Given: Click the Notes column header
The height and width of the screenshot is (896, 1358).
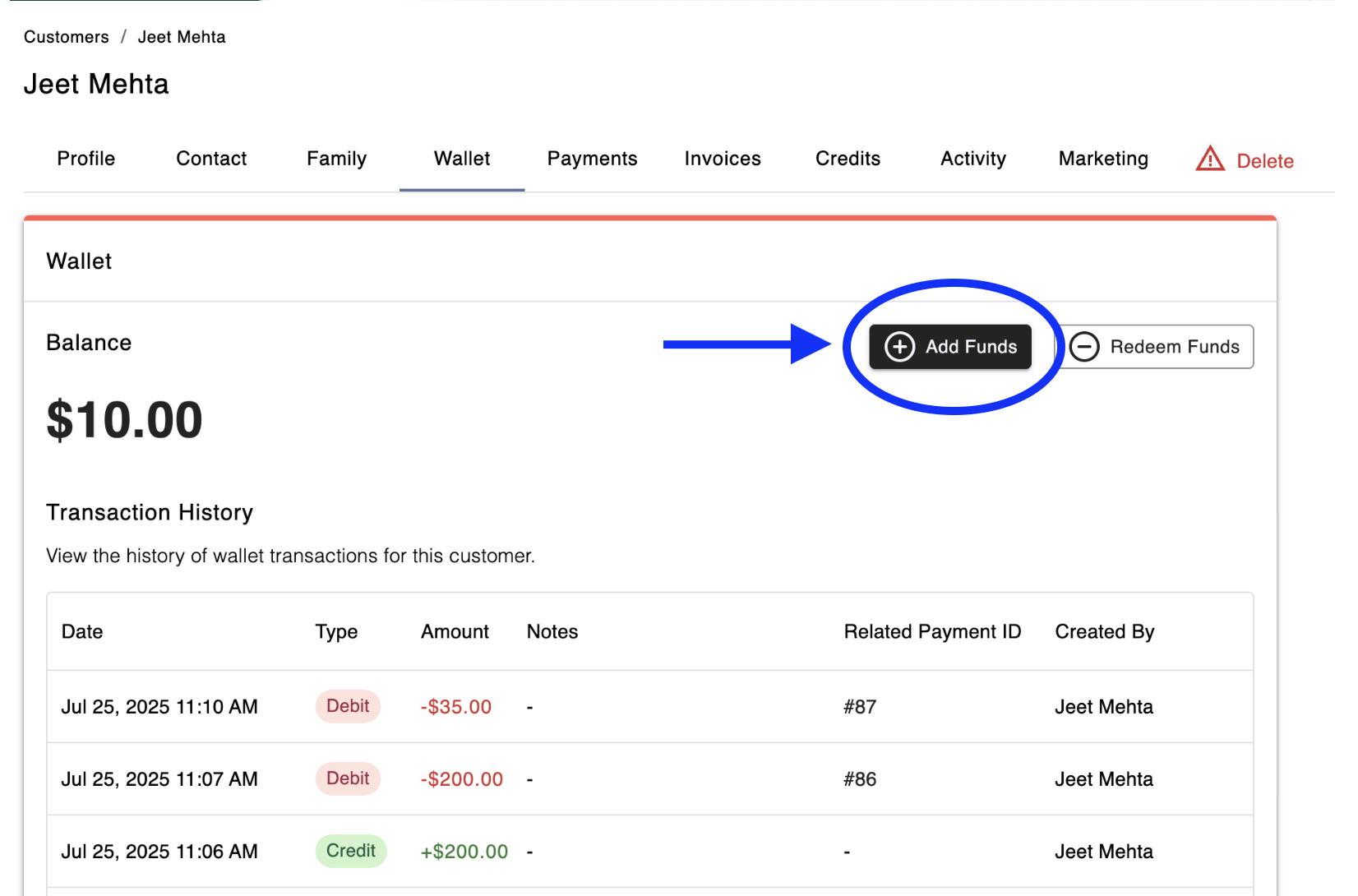Looking at the screenshot, I should pyautogui.click(x=552, y=631).
